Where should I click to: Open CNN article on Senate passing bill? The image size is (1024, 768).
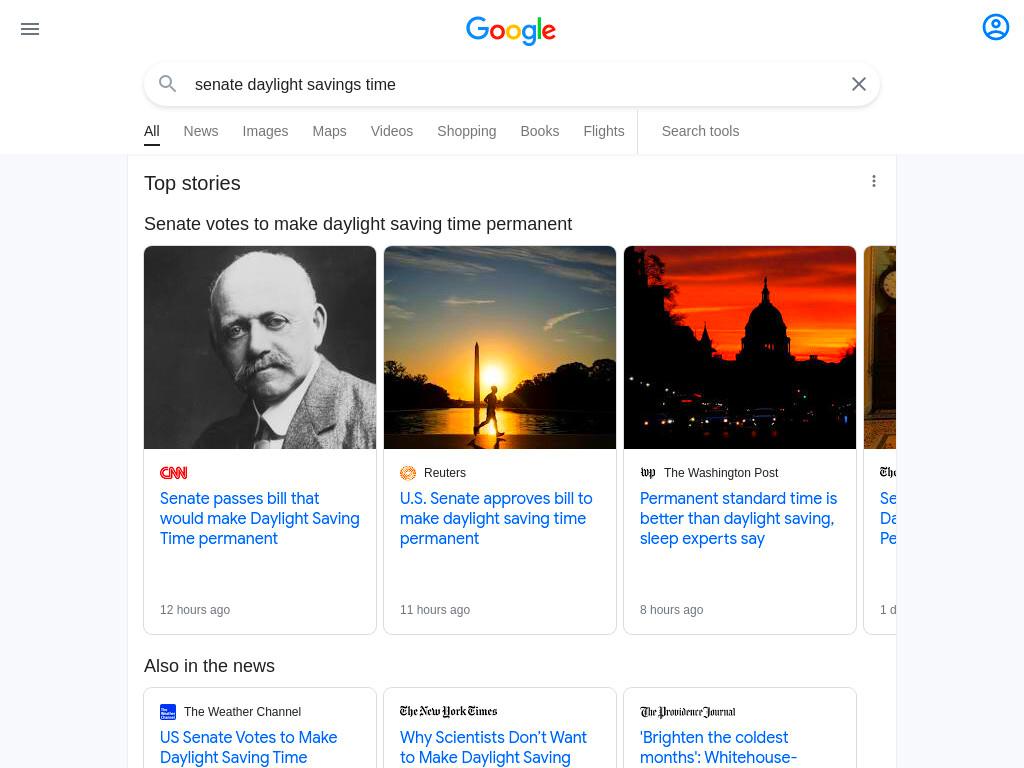(x=260, y=519)
